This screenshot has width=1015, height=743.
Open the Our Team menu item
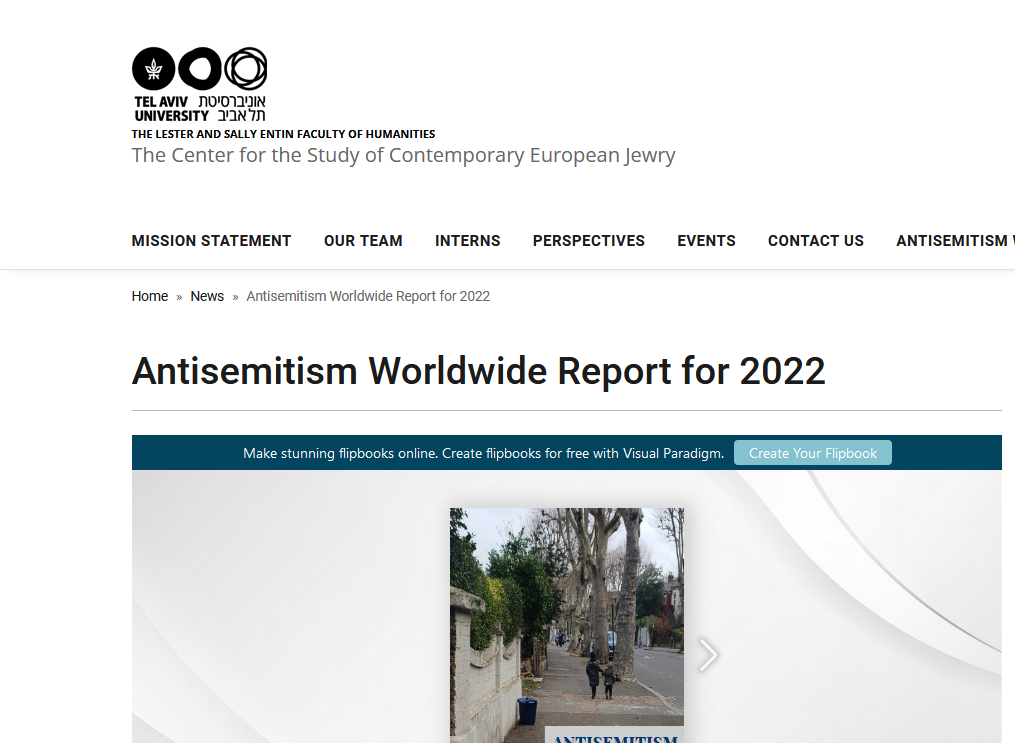pyautogui.click(x=363, y=241)
